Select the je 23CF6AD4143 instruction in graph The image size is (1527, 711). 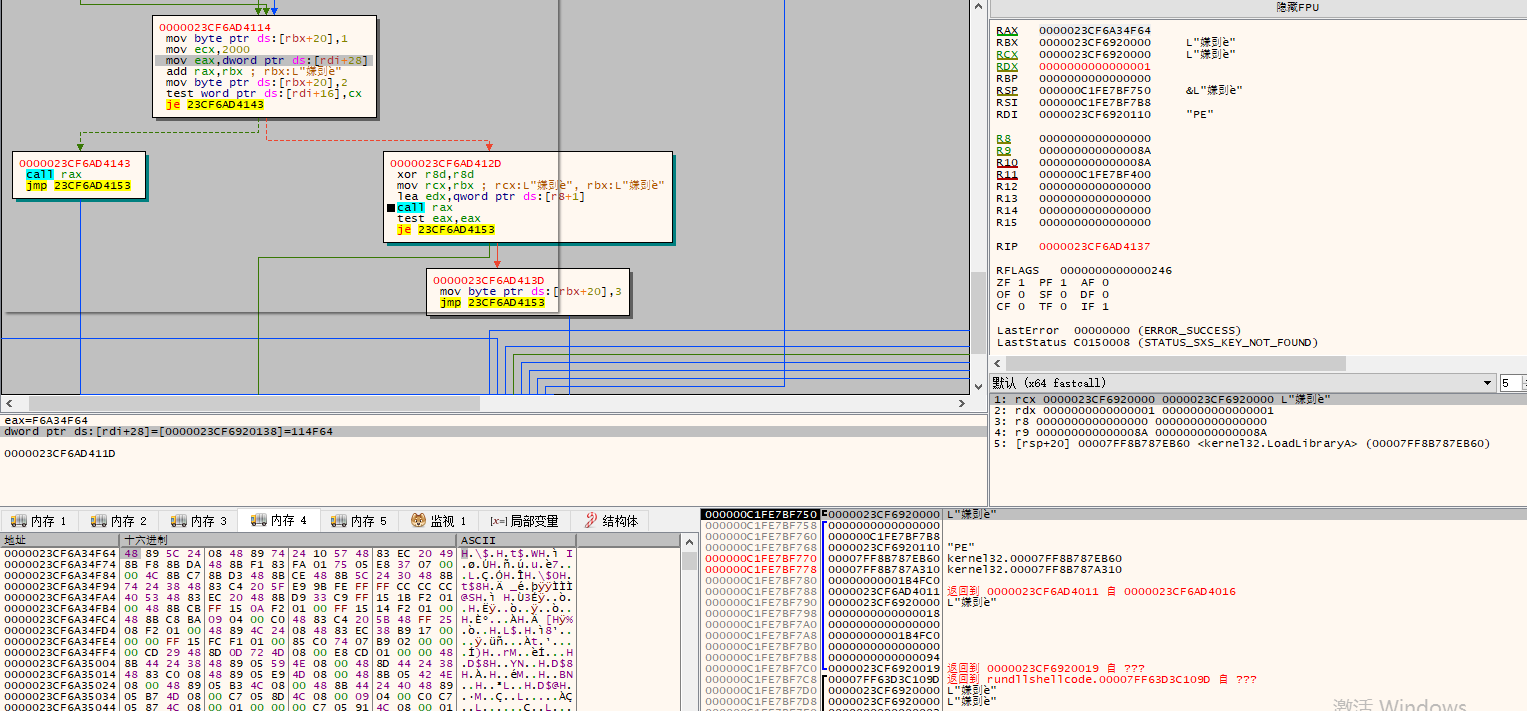click(214, 104)
